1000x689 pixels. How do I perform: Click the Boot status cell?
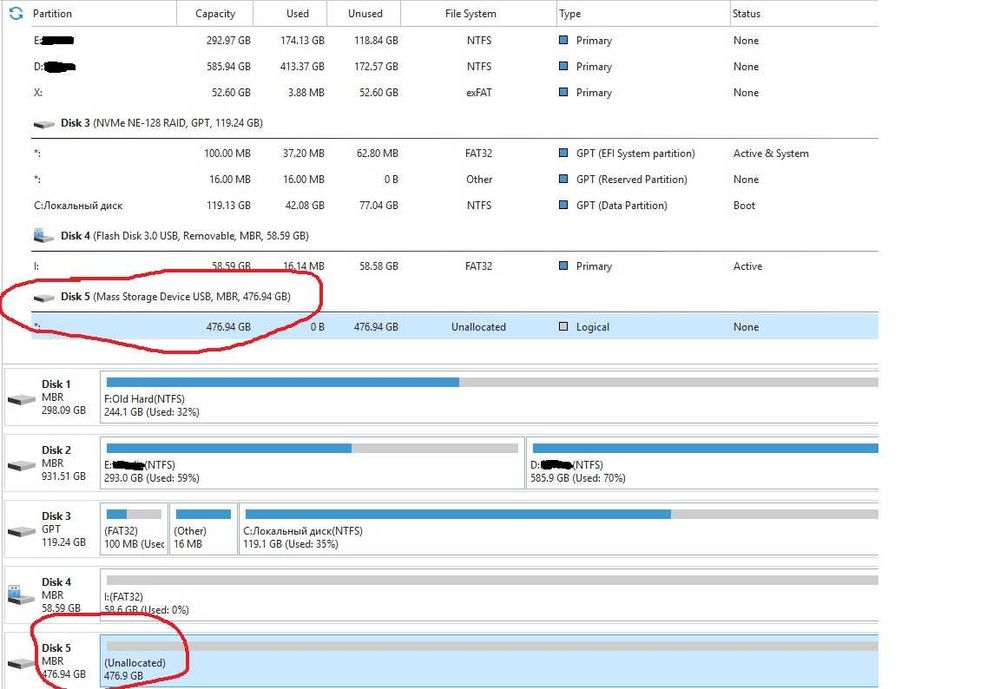[x=744, y=205]
